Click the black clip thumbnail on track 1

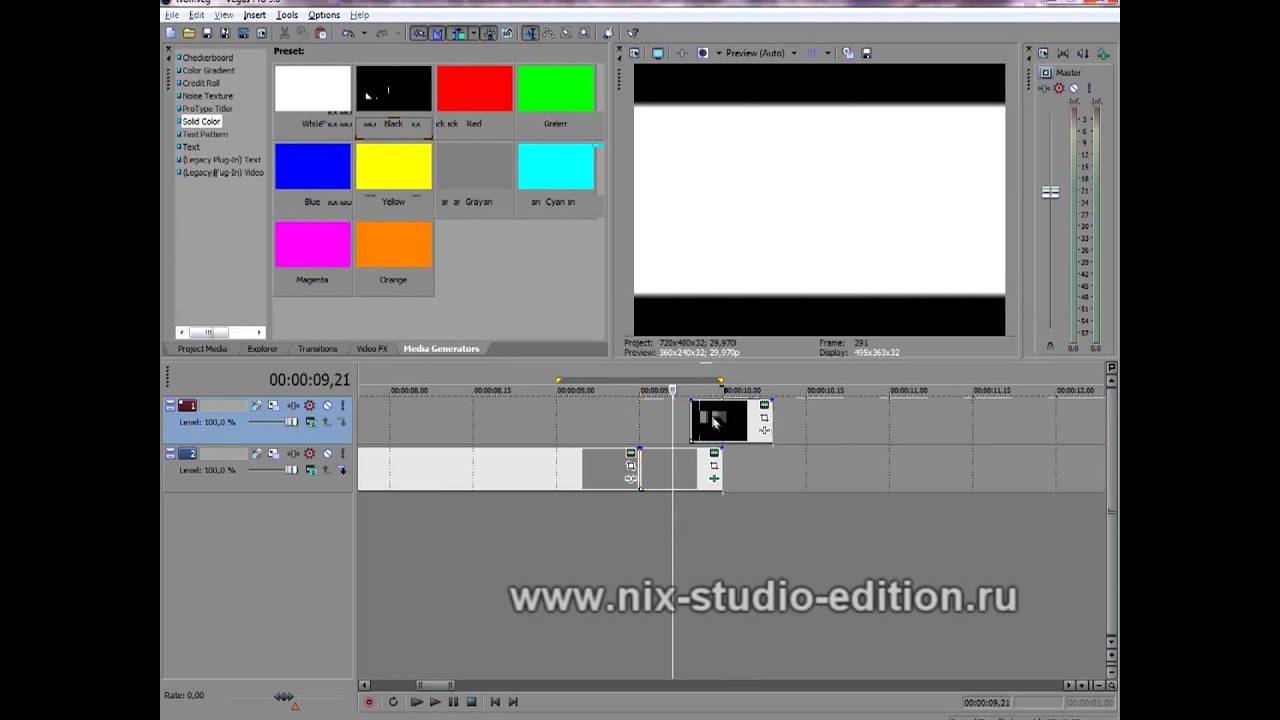(718, 421)
